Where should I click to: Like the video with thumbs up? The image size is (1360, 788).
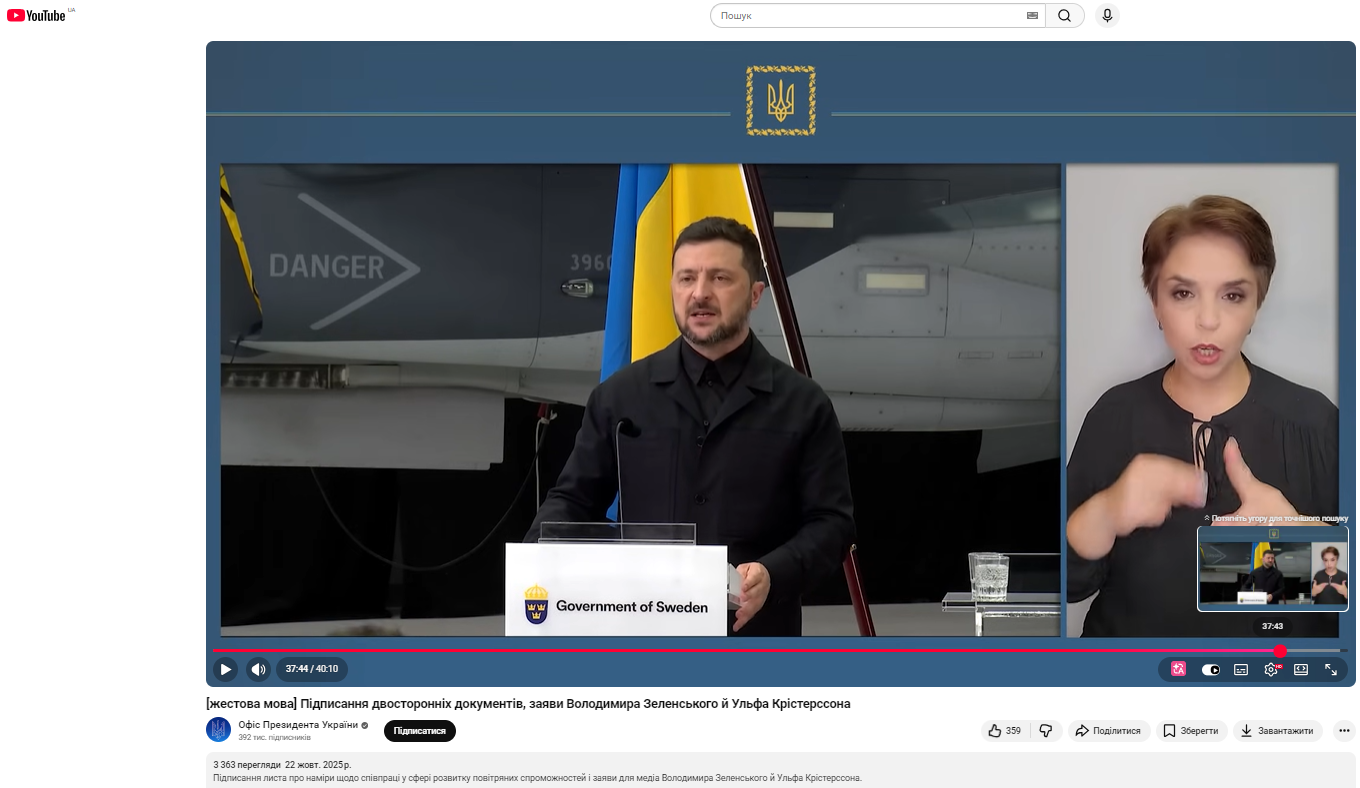click(x=1004, y=731)
